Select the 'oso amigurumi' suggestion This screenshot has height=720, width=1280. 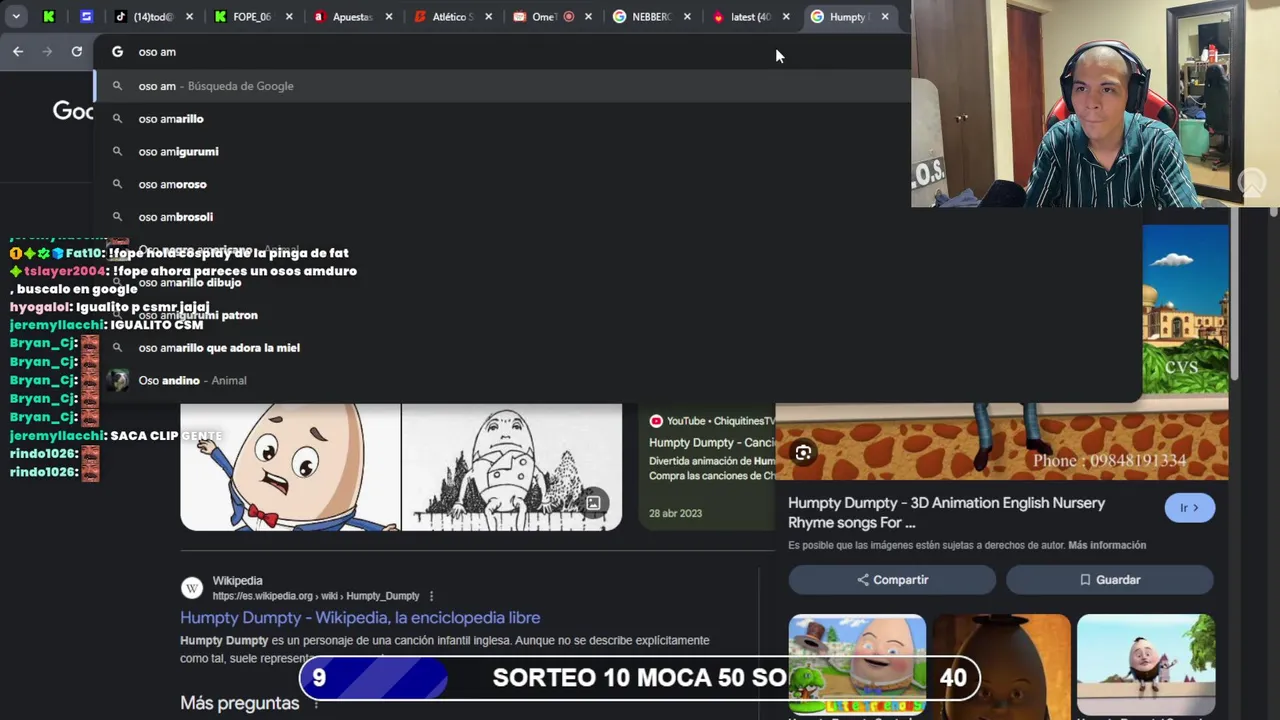coord(502,152)
